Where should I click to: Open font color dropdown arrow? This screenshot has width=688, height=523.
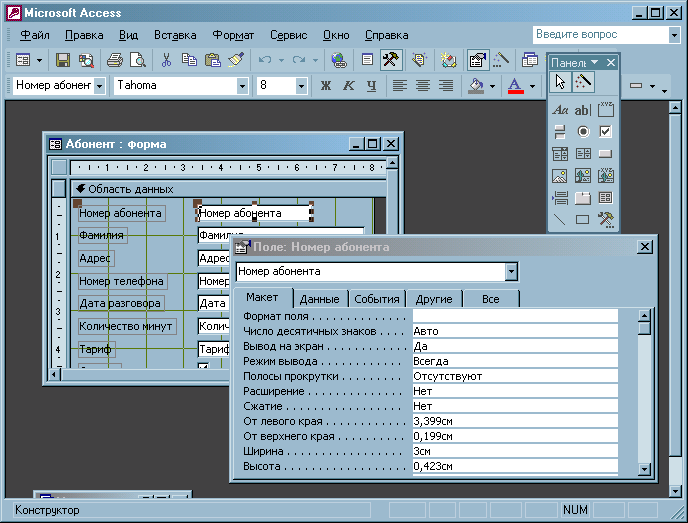532,86
